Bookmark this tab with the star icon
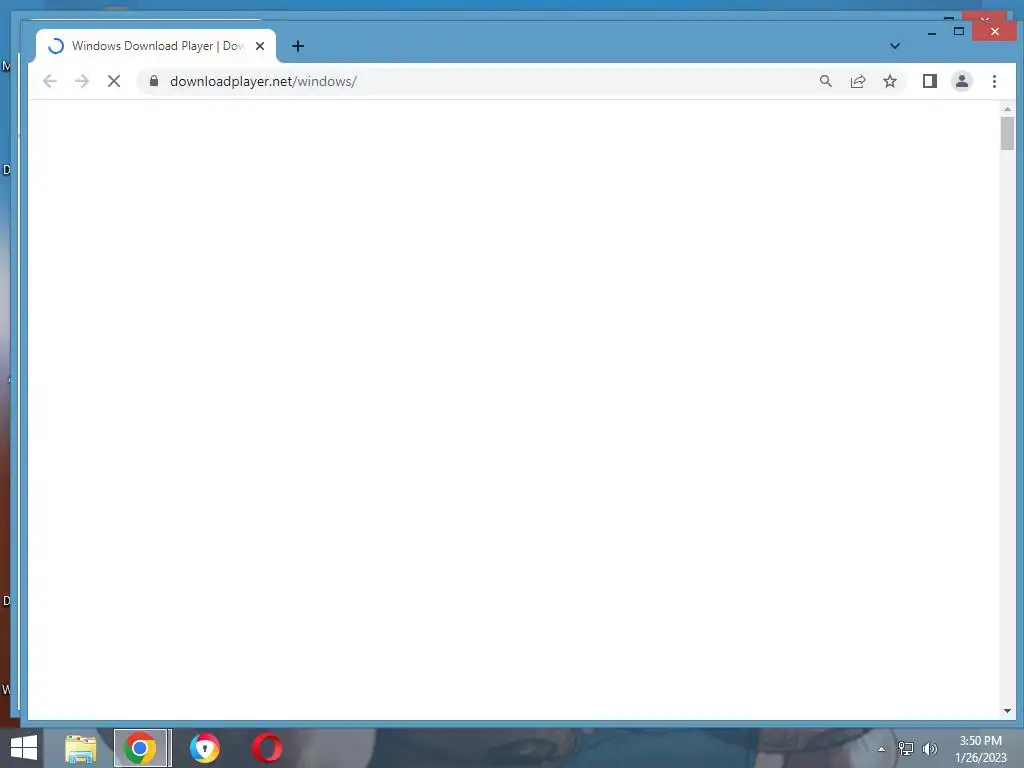Screen dimensions: 1024x768 coord(889,81)
